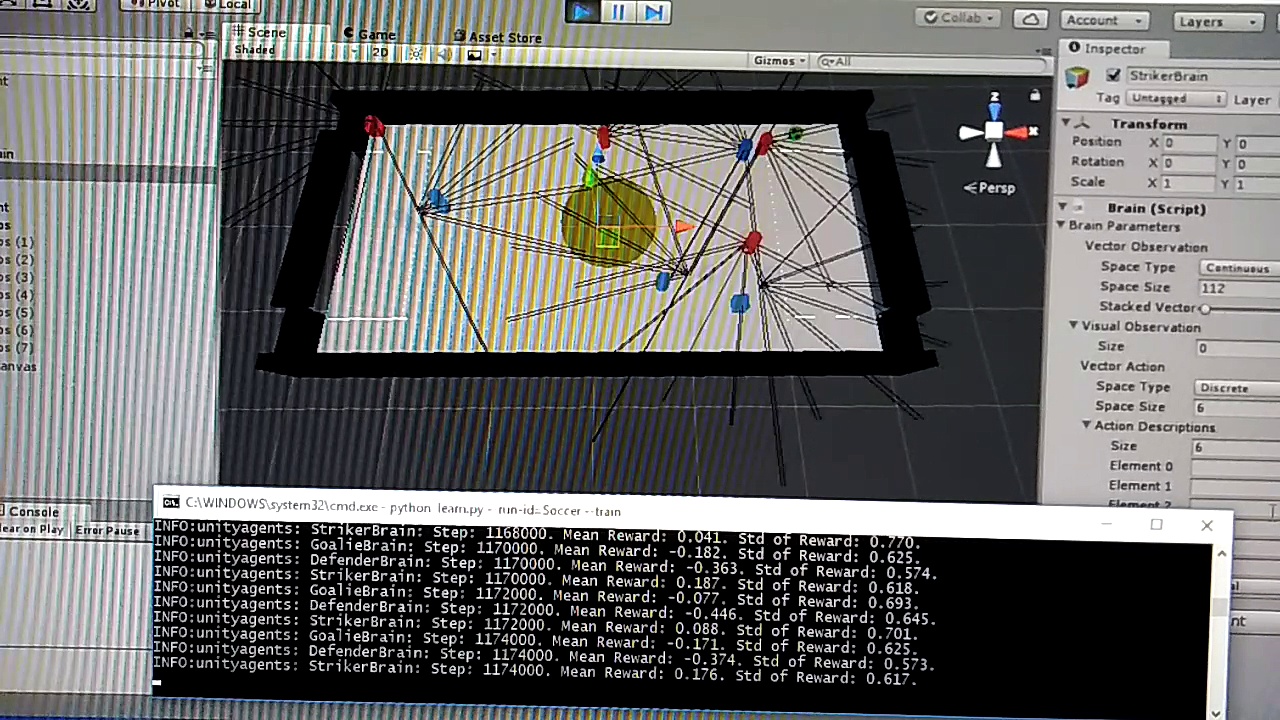
Task: Toggle Error Pause in the console
Action: (107, 530)
